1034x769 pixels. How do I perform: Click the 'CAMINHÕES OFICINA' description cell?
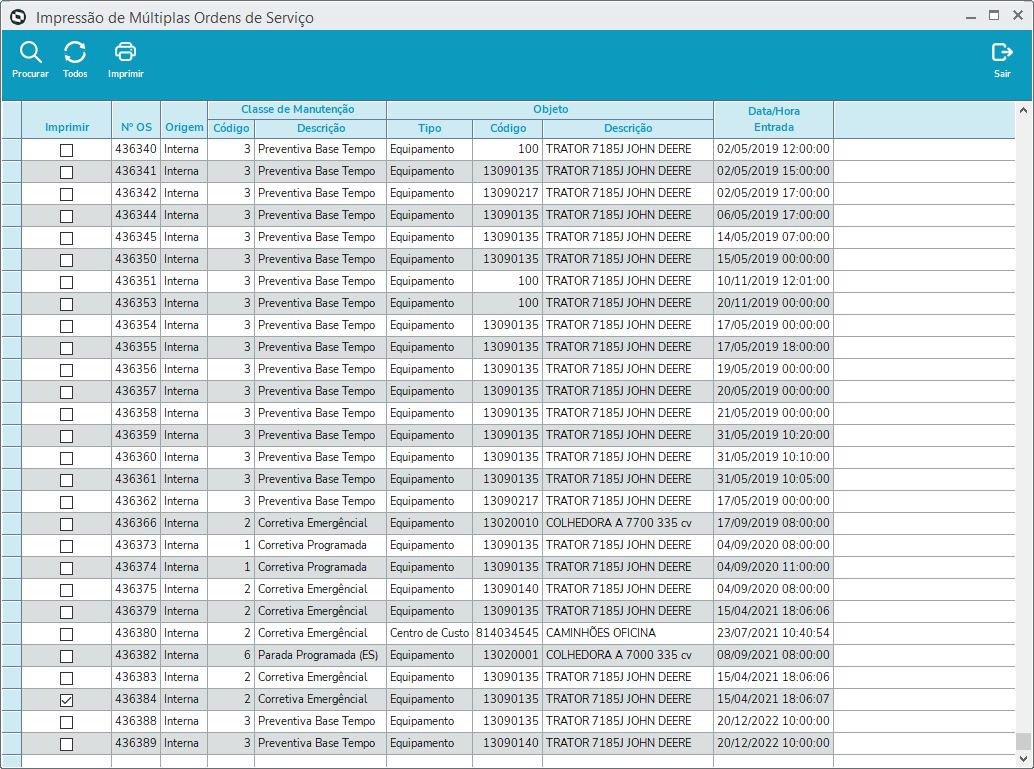628,633
